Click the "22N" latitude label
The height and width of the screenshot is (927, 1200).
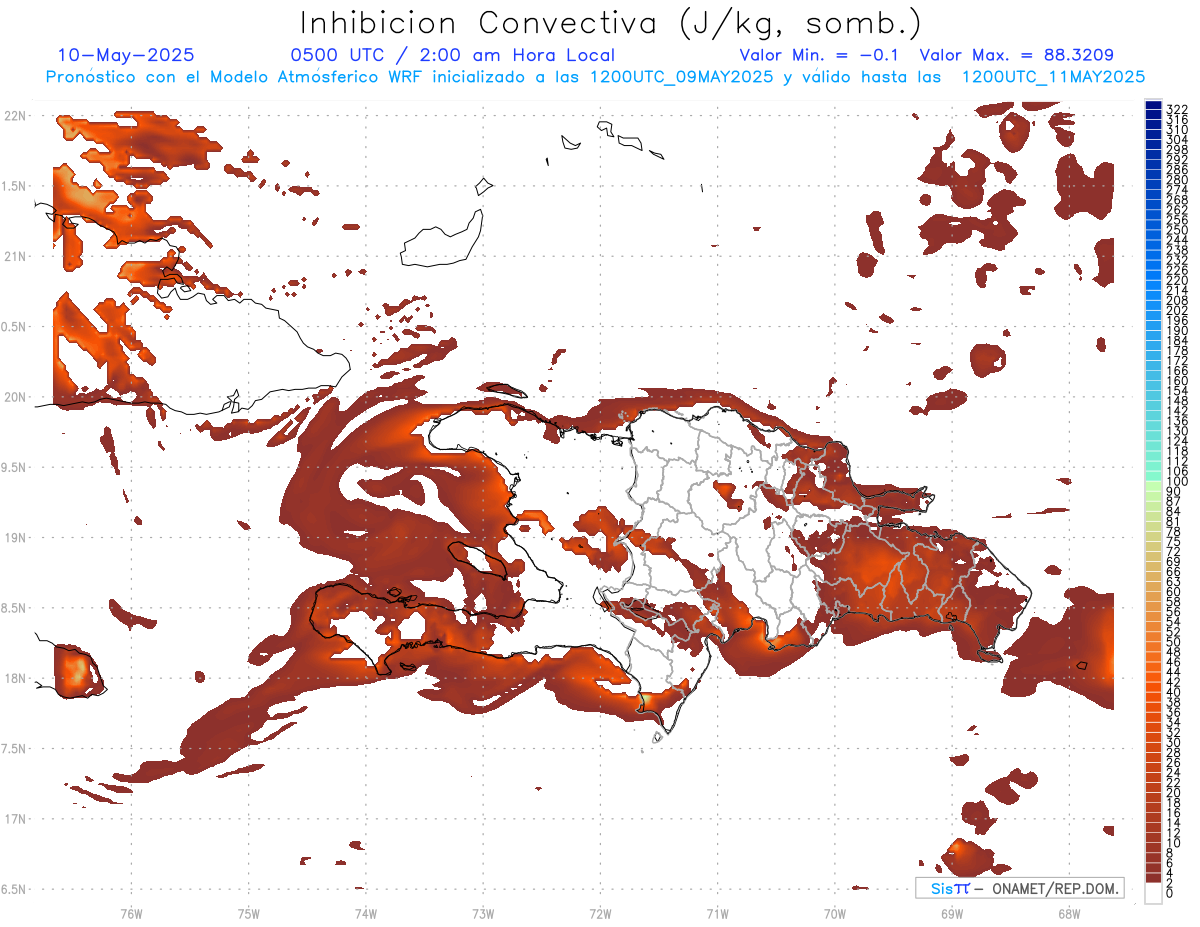click(17, 116)
